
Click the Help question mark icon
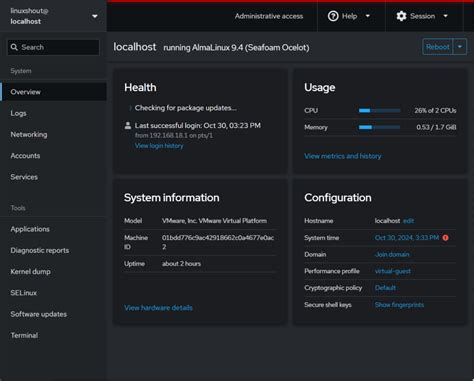(333, 16)
